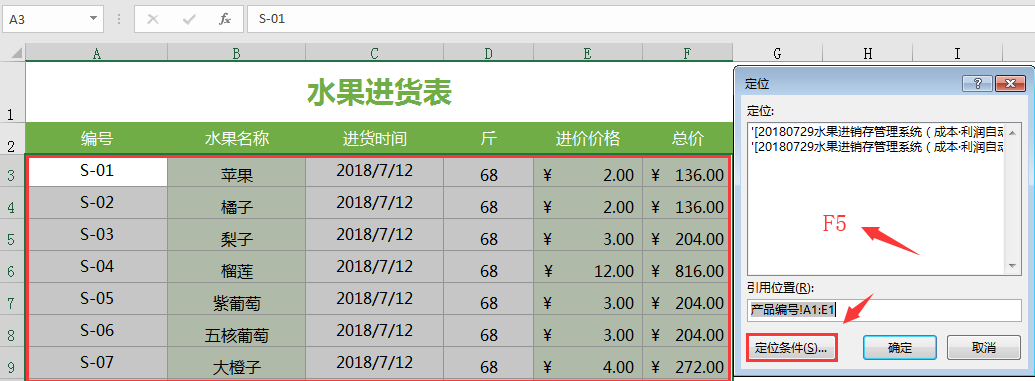Image resolution: width=1035 pixels, height=381 pixels.
Task: Select column I header
Action: (x=957, y=53)
